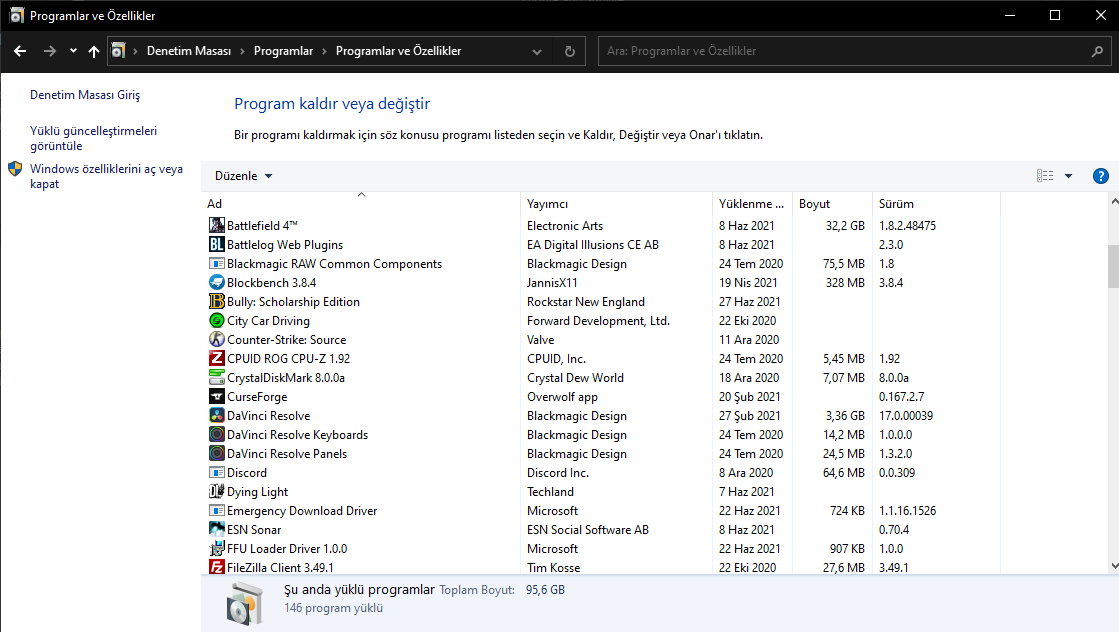Select the Dying Light row name
Image resolution: width=1119 pixels, height=632 pixels.
[x=258, y=492]
